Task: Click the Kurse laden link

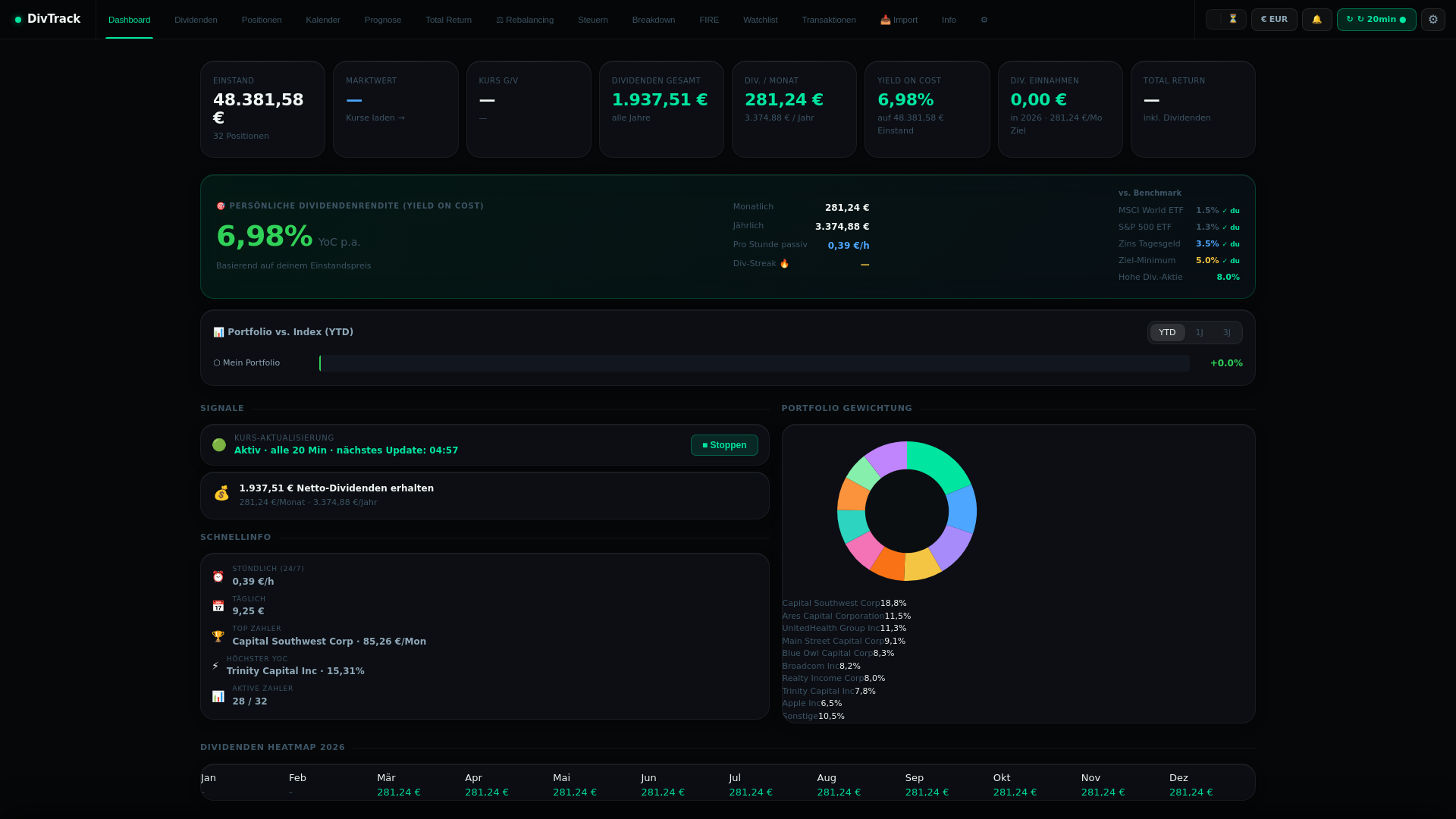Action: 375,118
